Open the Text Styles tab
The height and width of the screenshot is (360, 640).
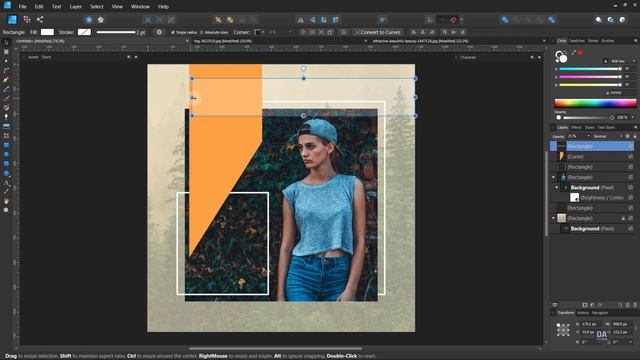click(x=606, y=127)
